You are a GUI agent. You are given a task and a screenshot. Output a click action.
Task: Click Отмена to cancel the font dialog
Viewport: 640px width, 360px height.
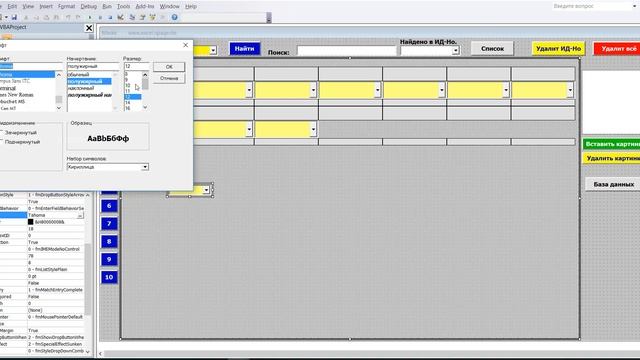tap(169, 78)
